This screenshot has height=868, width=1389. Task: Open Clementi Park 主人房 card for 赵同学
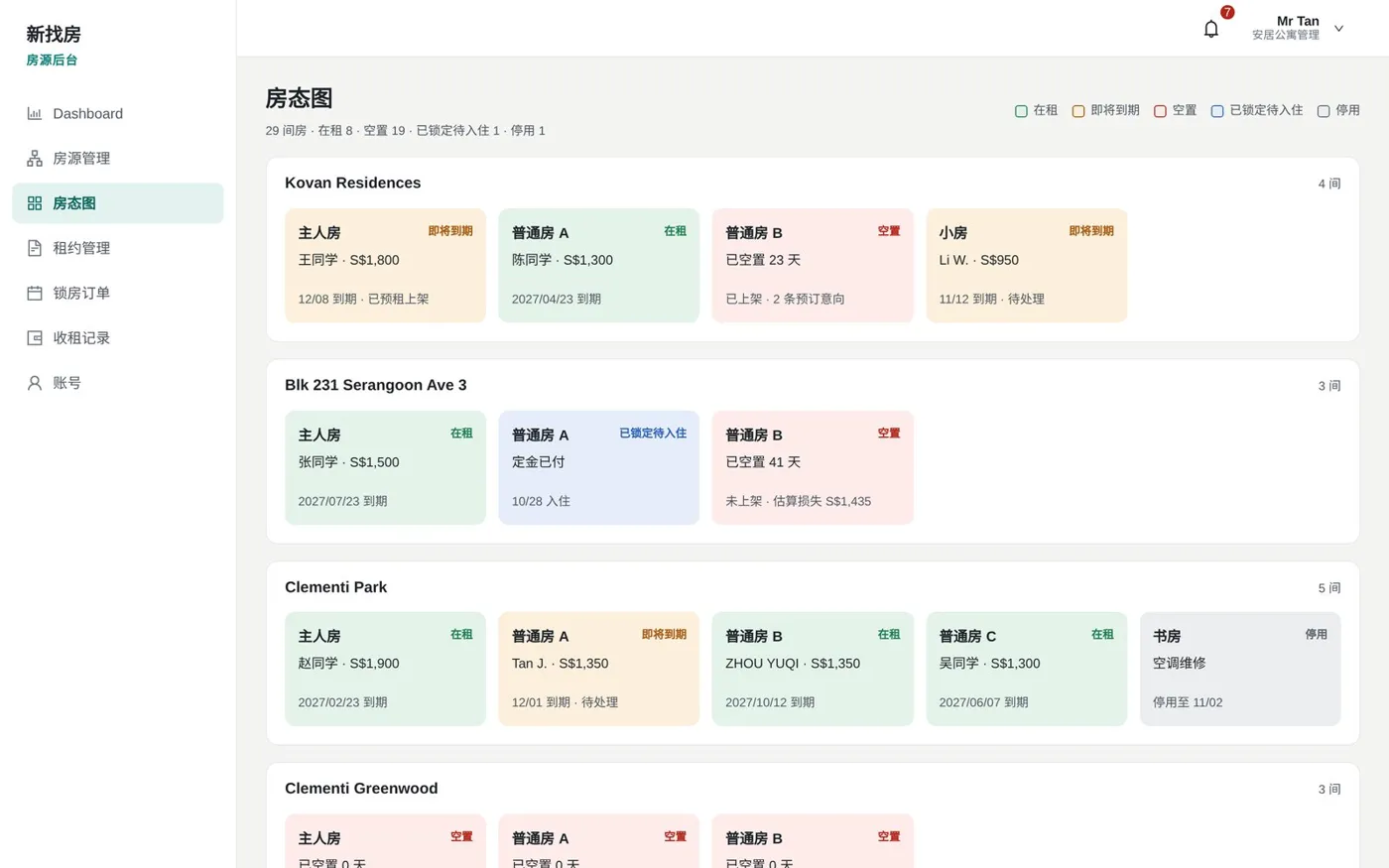pos(385,669)
